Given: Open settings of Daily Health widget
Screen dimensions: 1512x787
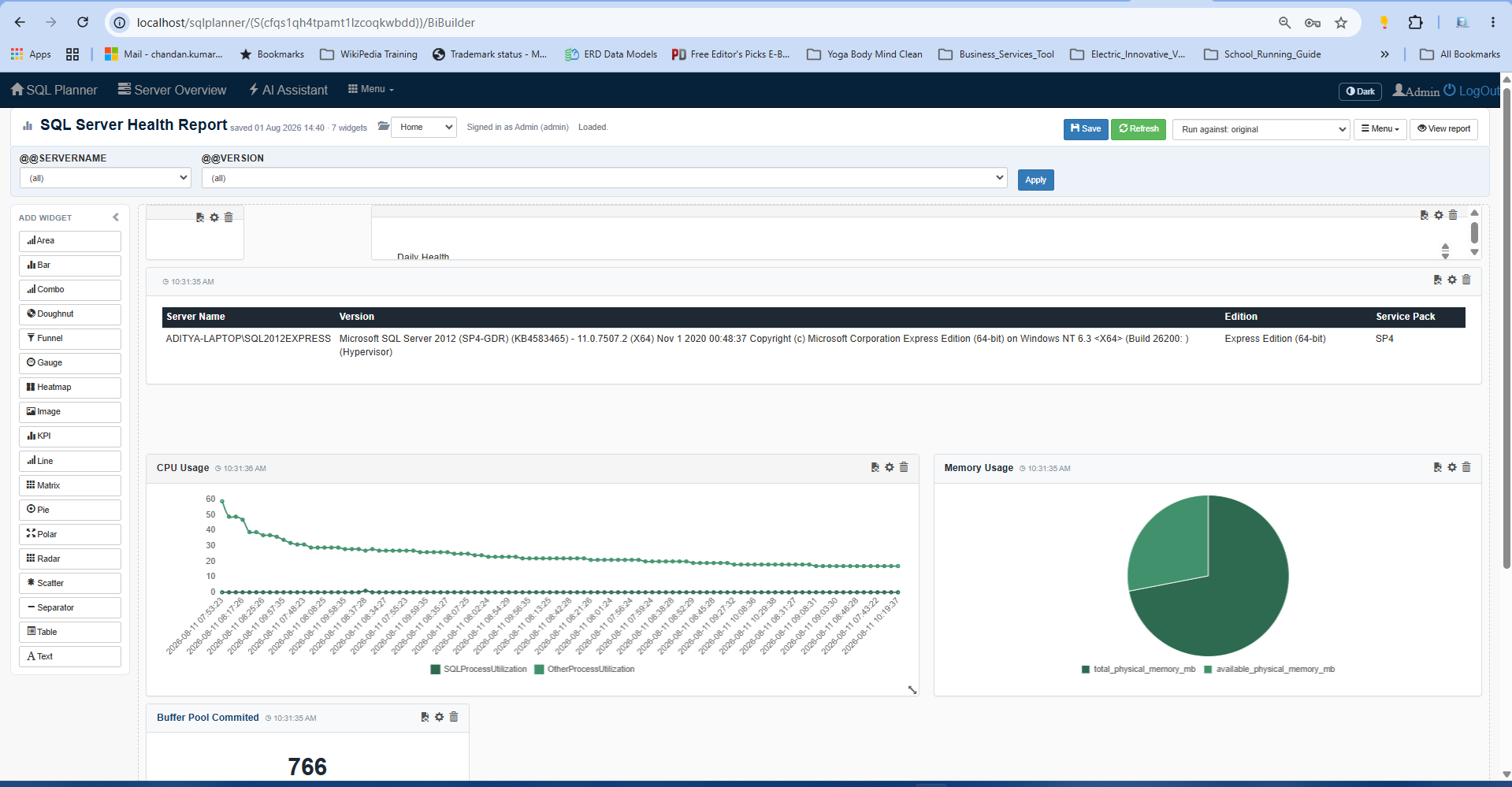Looking at the screenshot, I should 1439,215.
